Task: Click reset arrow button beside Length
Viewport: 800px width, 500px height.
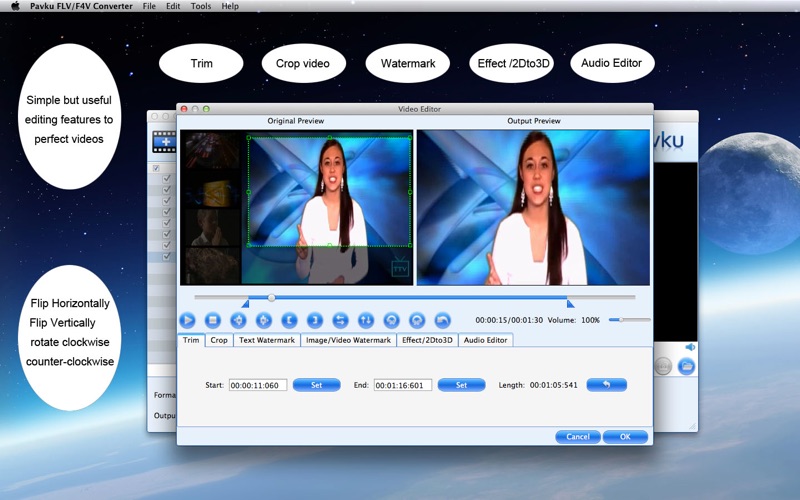Action: (x=607, y=385)
